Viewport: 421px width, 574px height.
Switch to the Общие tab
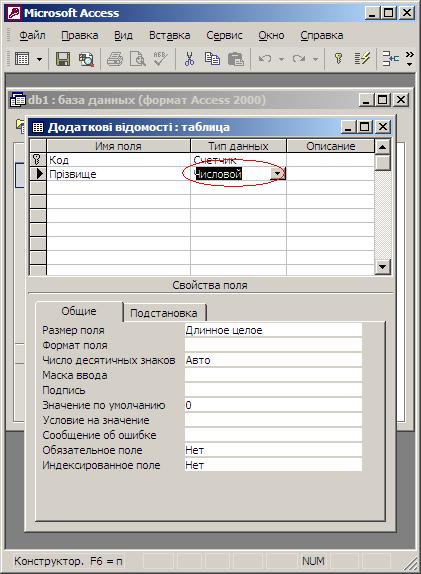tap(79, 311)
